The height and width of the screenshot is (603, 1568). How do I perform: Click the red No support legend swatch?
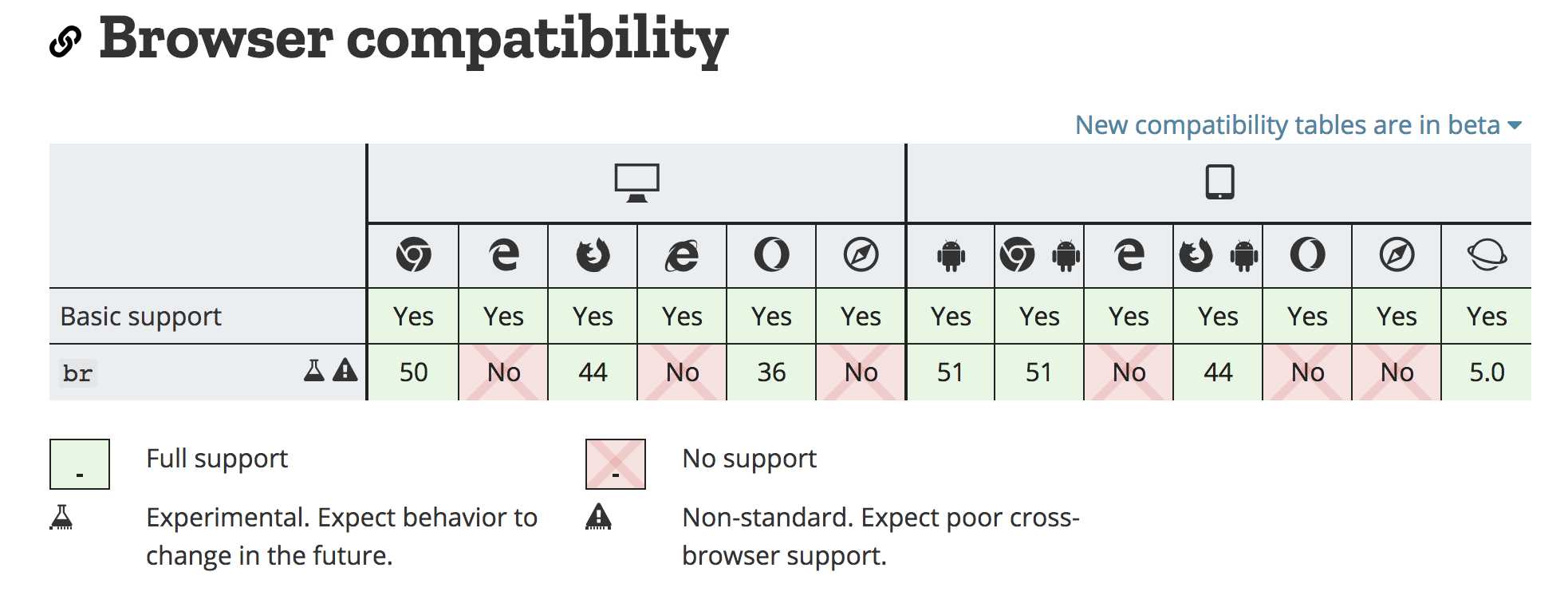click(x=616, y=464)
